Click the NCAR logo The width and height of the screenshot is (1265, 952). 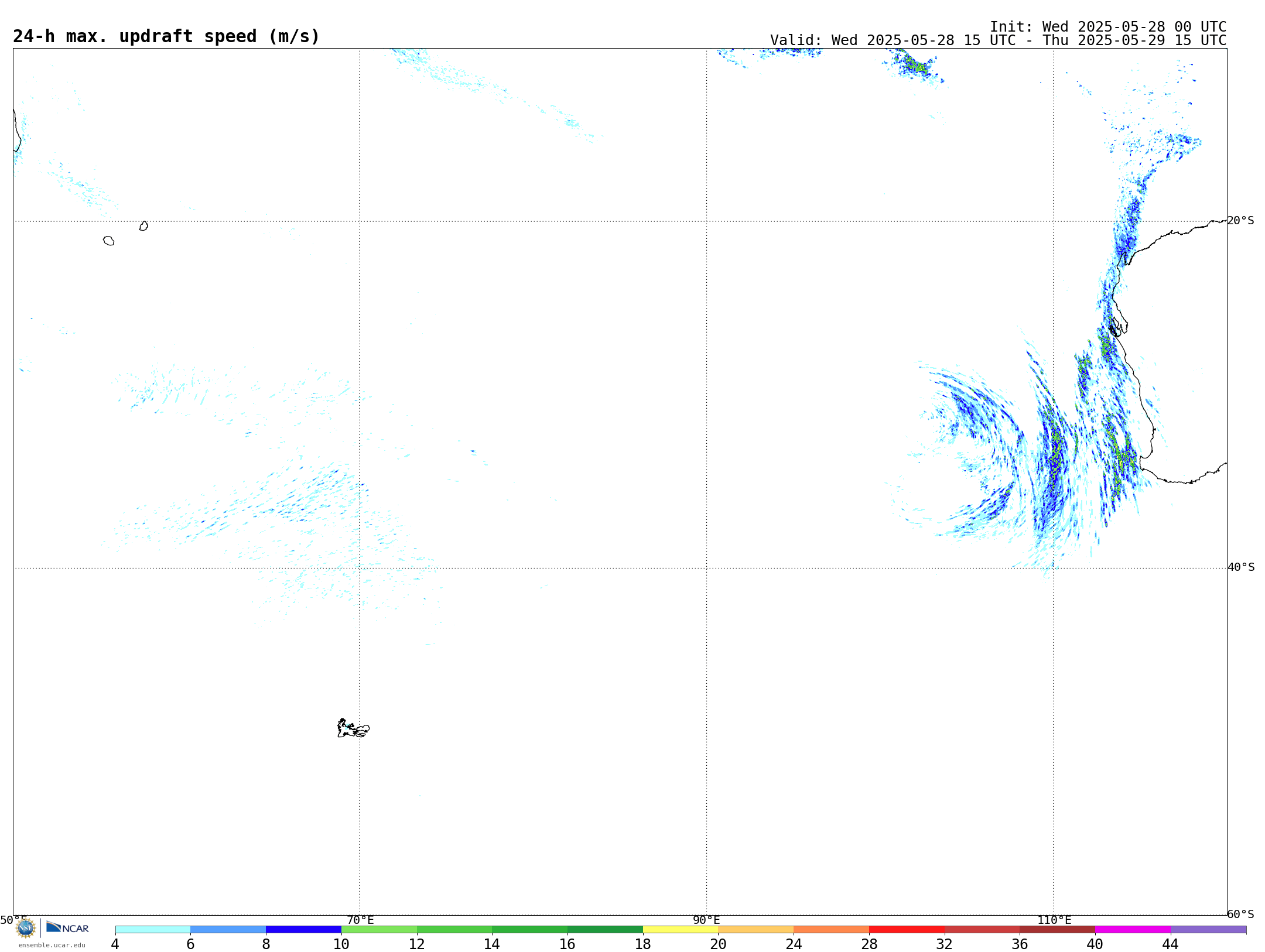tap(67, 927)
